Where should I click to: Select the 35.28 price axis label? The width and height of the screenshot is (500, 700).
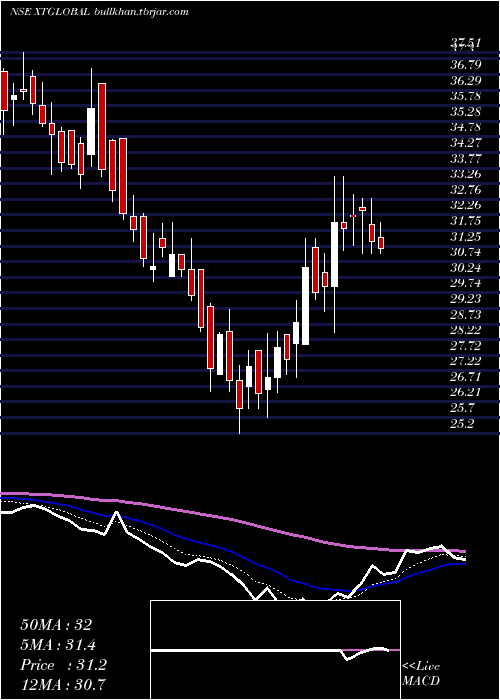[465, 112]
